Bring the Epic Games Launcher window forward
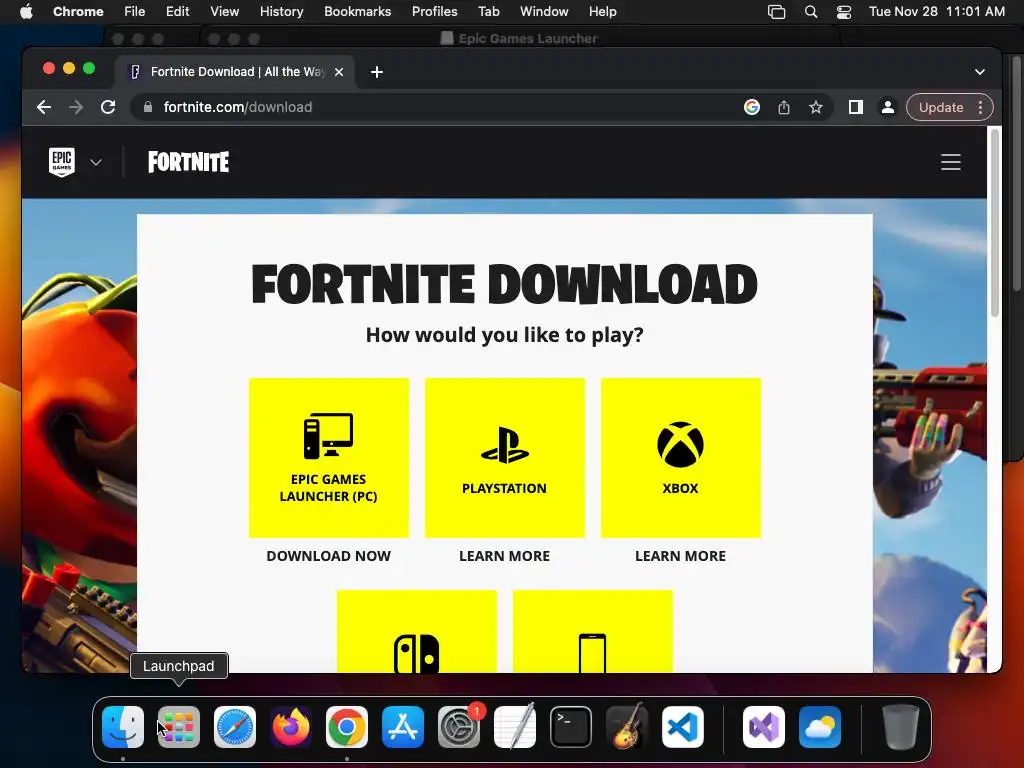The image size is (1024, 768). click(x=519, y=39)
